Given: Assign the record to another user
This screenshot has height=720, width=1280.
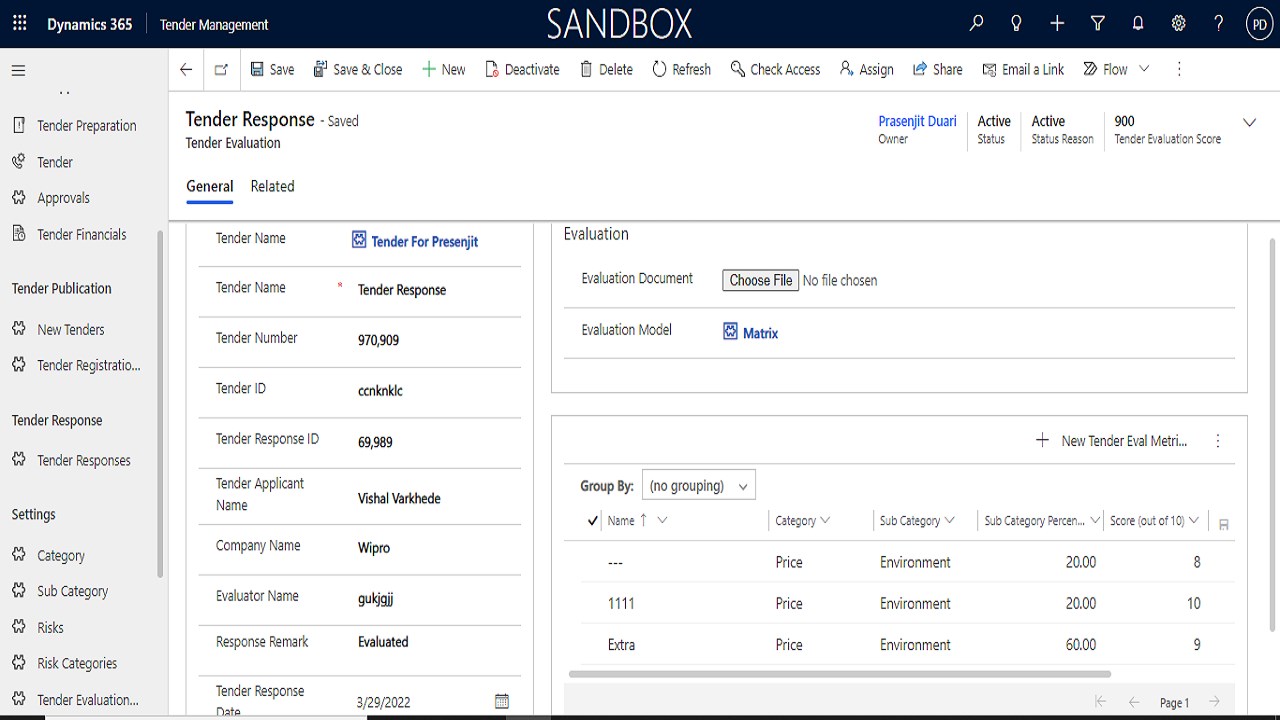Looking at the screenshot, I should pyautogui.click(x=866, y=69).
